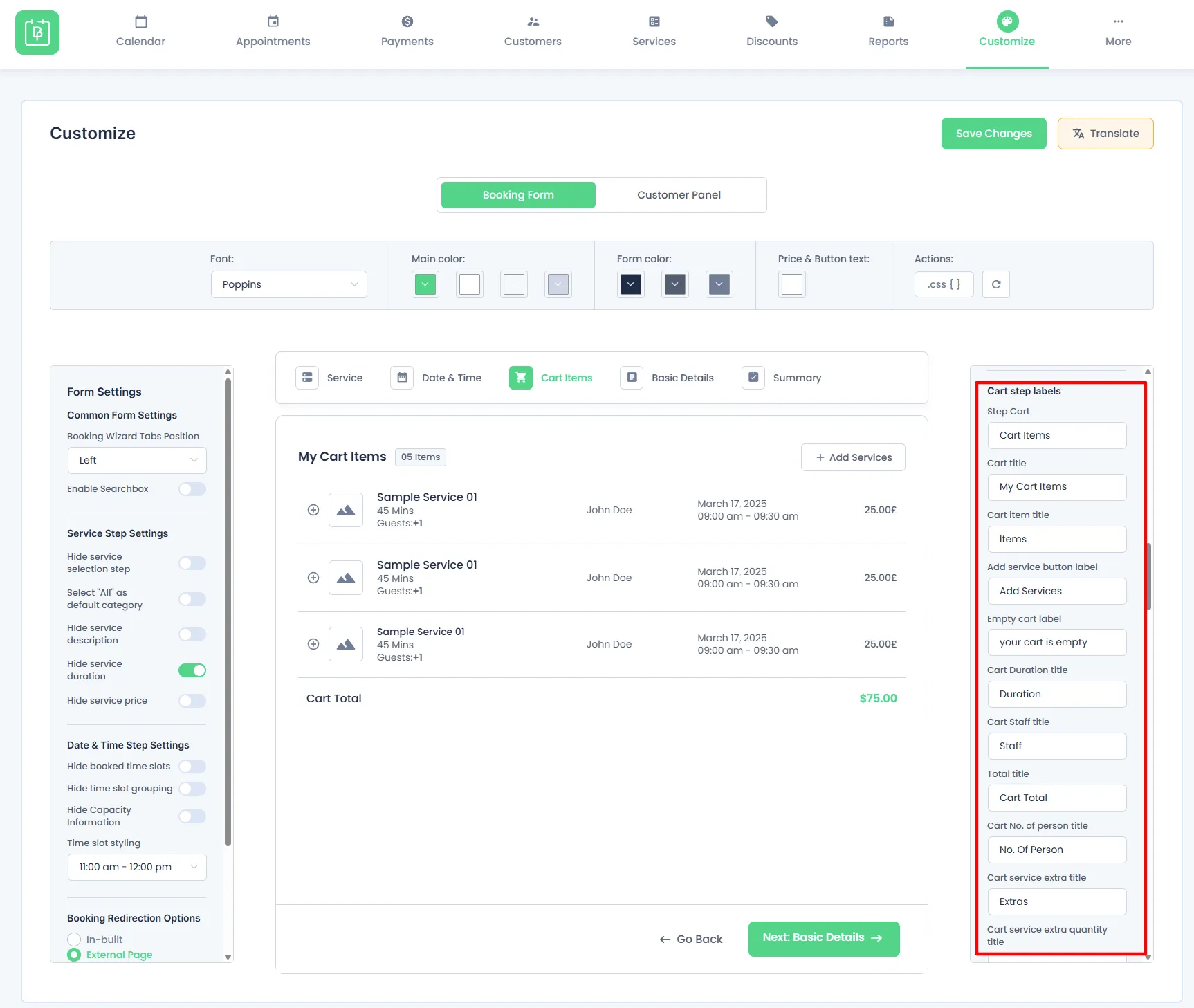Open the Customers people icon

(x=533, y=21)
